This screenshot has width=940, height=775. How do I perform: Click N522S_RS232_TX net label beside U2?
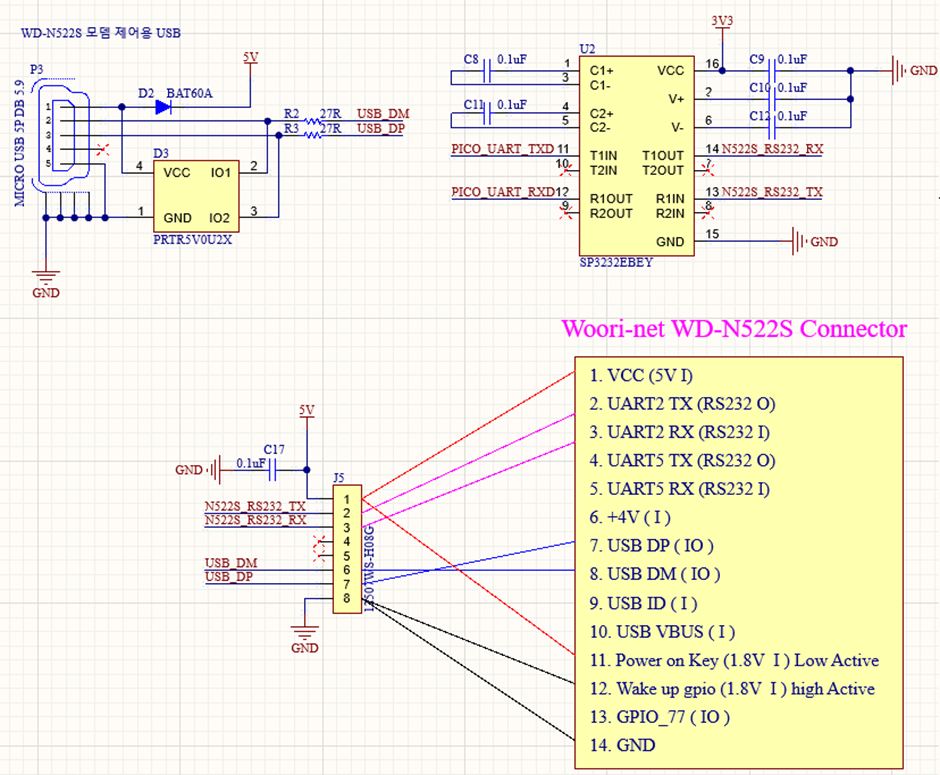coord(772,192)
